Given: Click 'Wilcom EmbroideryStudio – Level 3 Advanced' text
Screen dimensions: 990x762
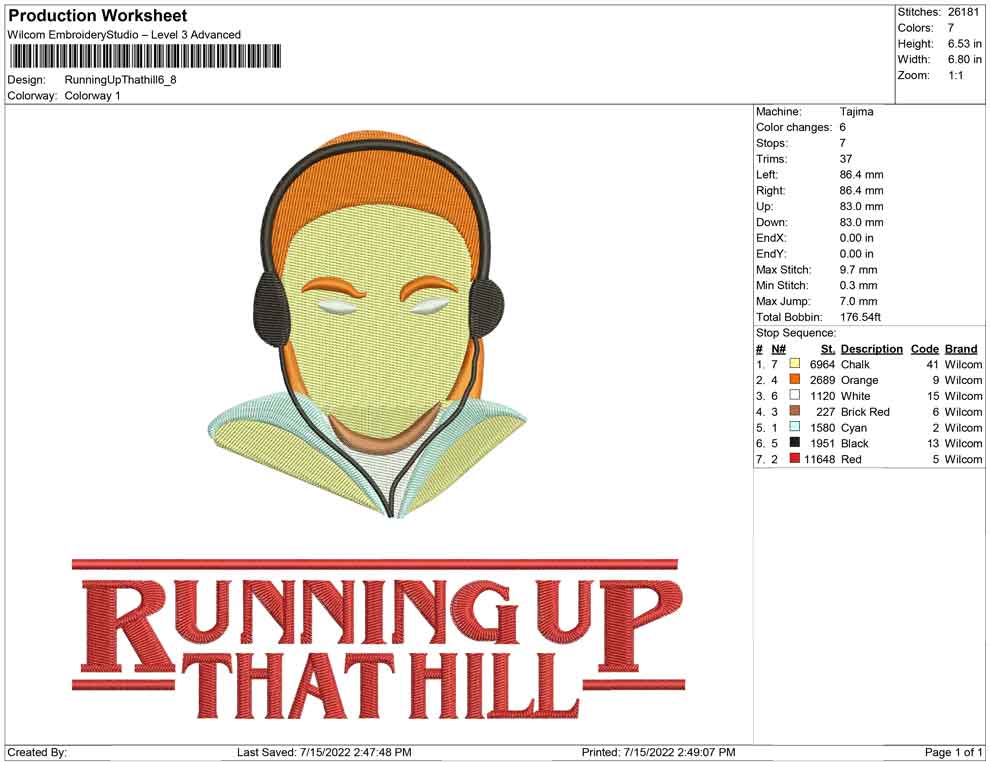Looking at the screenshot, I should (x=124, y=35).
